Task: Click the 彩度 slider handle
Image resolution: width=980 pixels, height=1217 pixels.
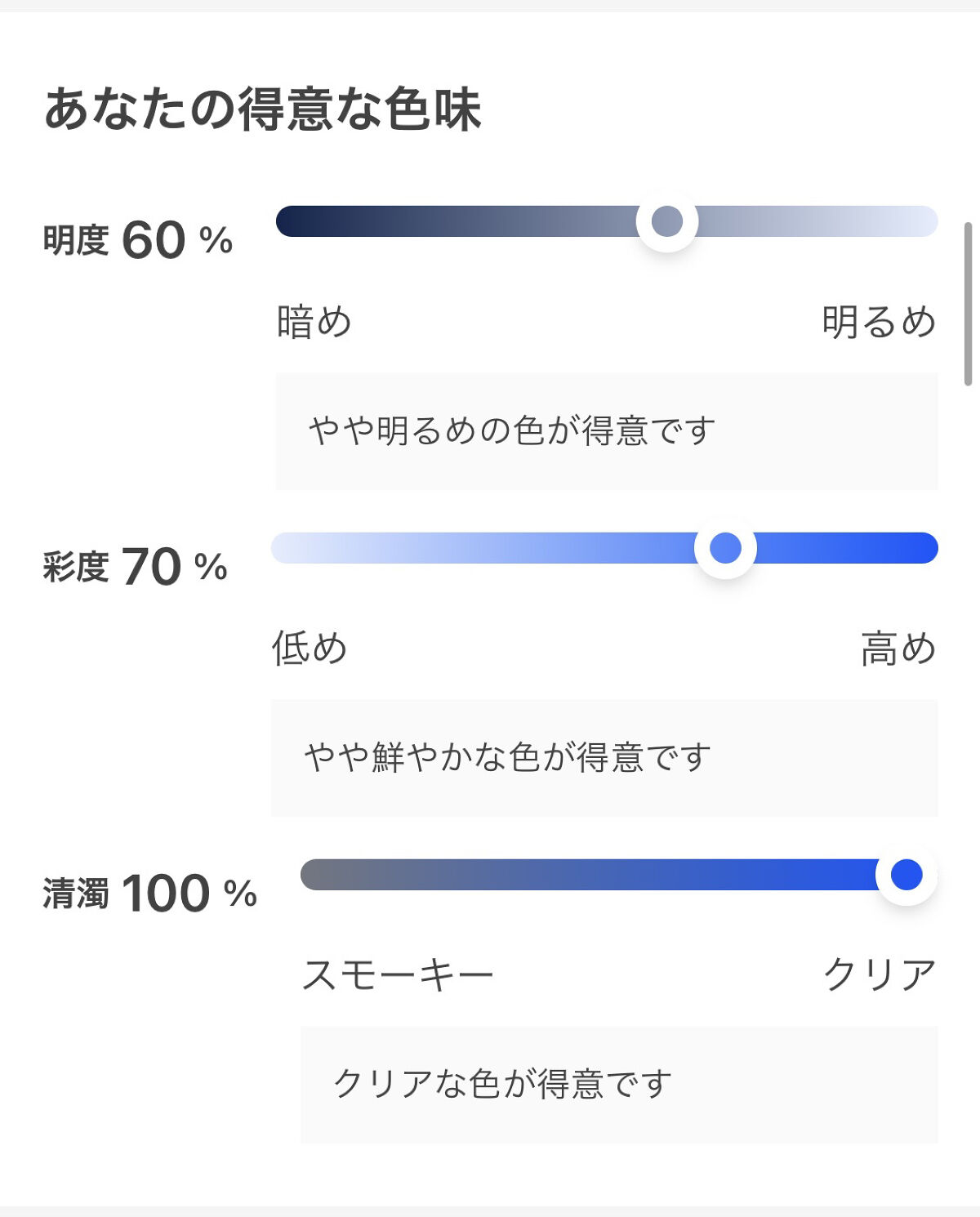Action: pyautogui.click(x=725, y=548)
